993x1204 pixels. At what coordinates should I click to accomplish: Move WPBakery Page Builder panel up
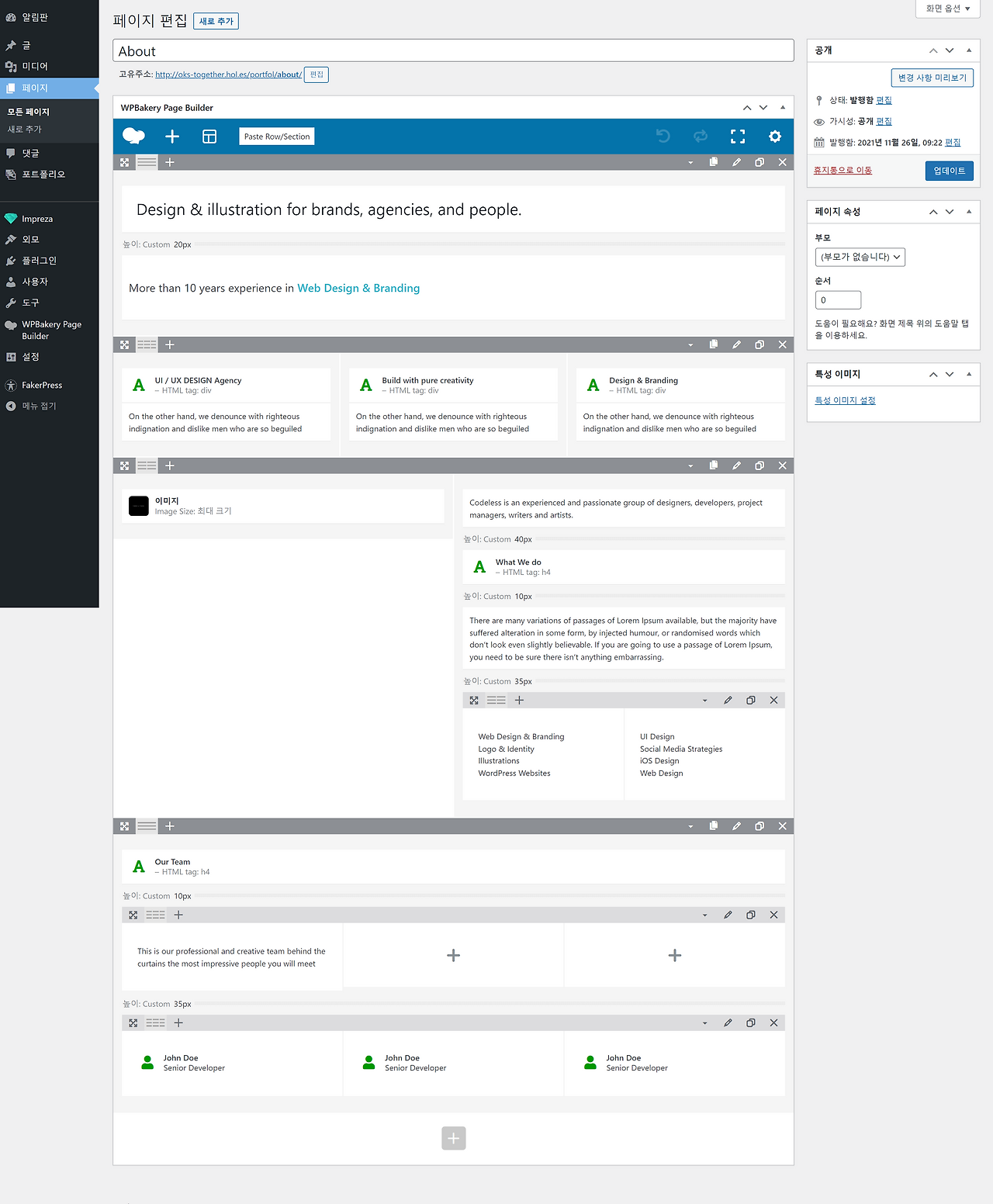coord(747,108)
